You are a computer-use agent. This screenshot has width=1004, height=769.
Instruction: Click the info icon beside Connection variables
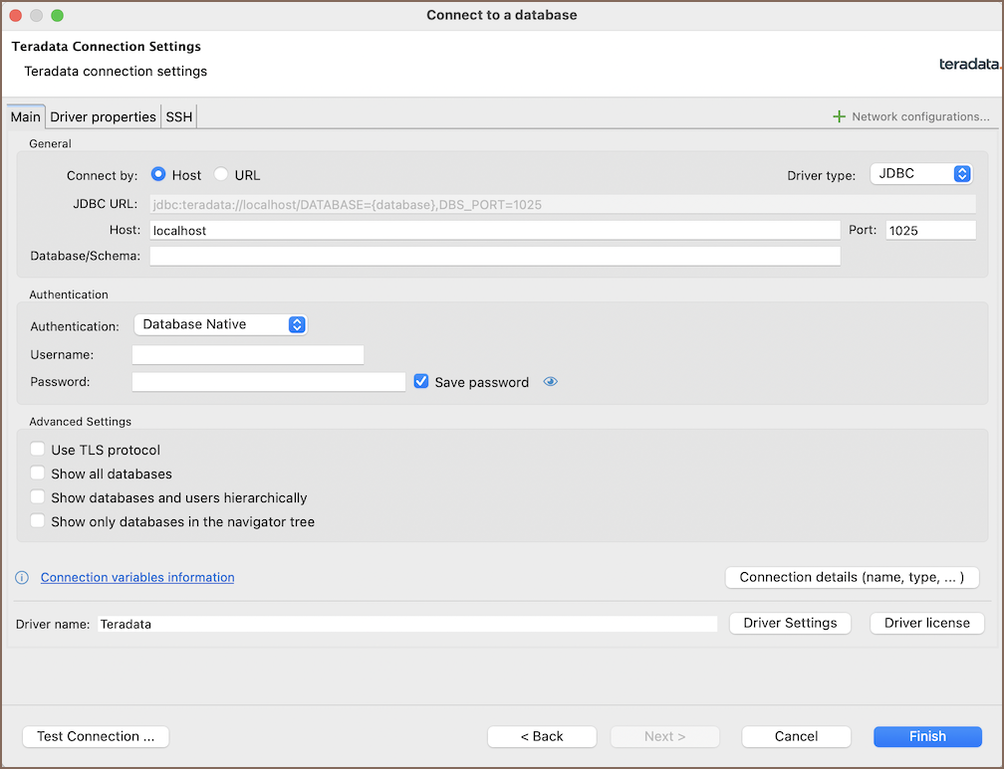(22, 578)
